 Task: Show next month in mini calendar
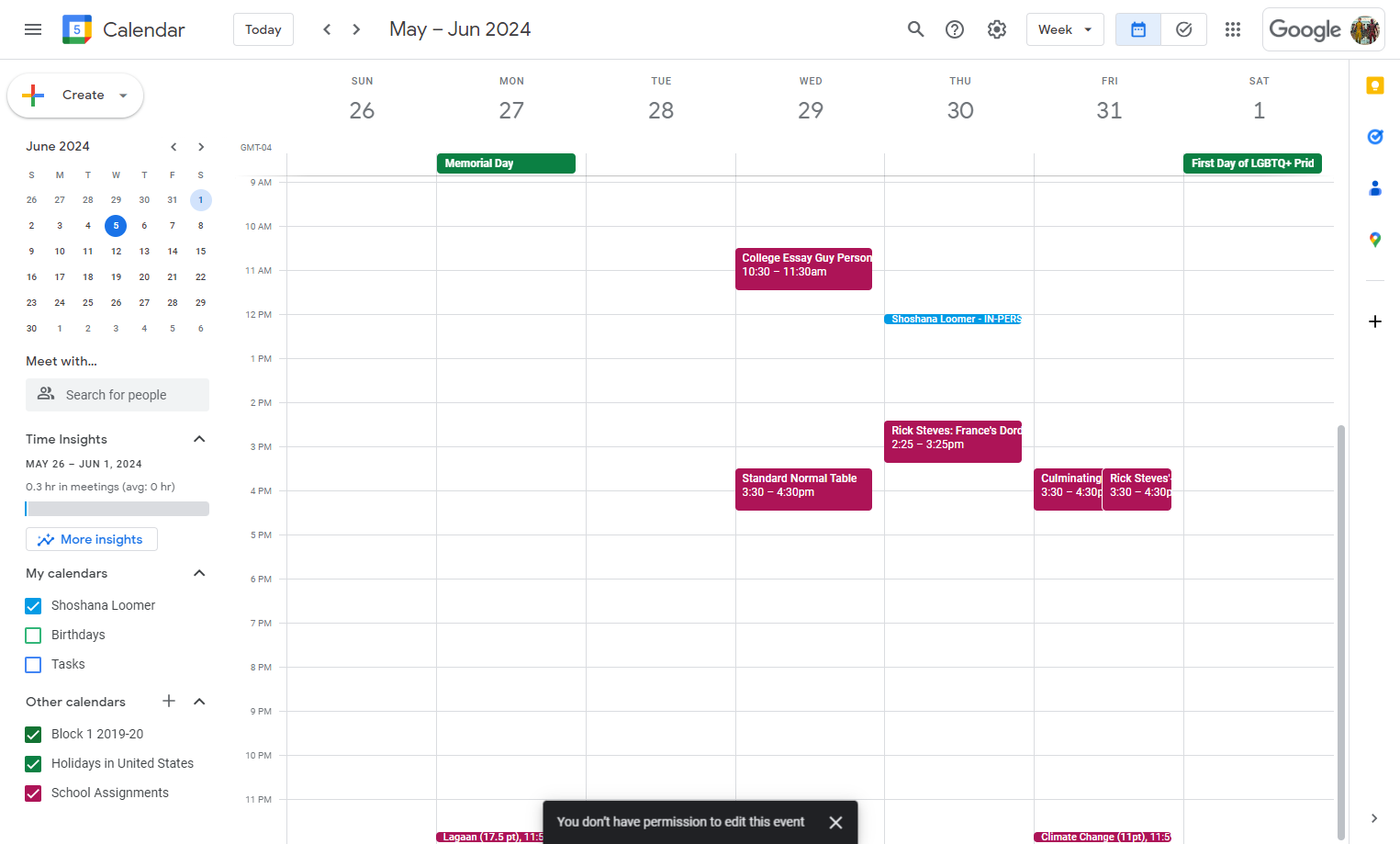click(x=201, y=147)
